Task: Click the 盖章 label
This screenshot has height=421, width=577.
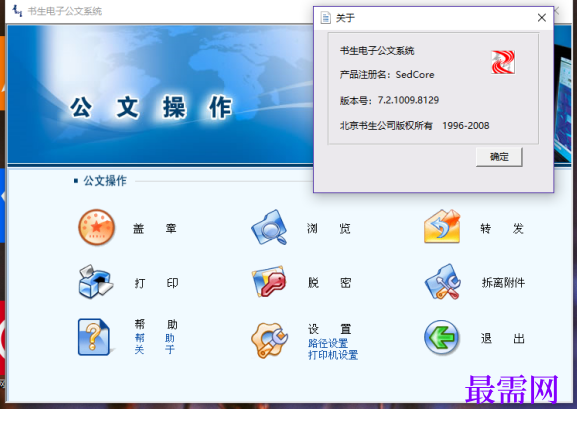Action: click(155, 229)
